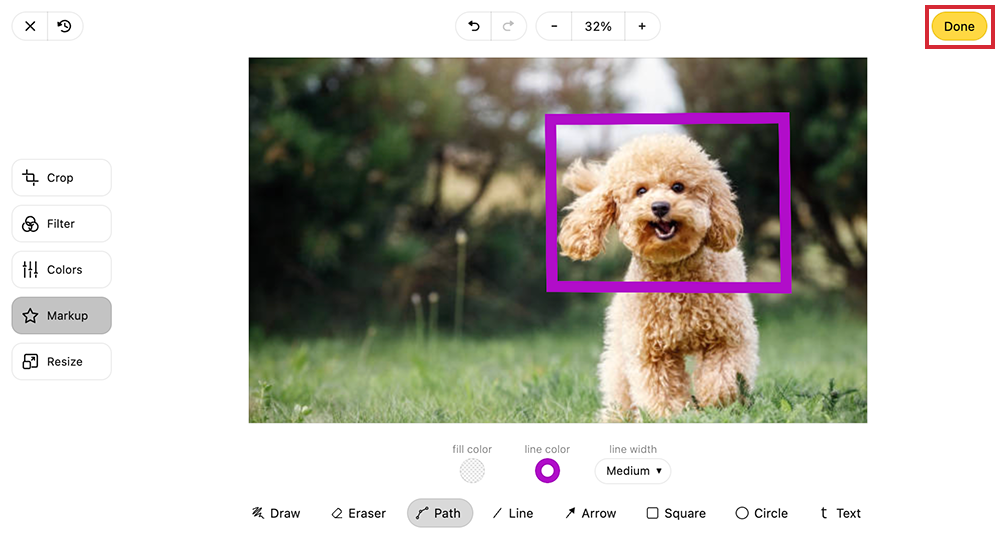
Task: Click the 32% zoom level display
Action: click(x=598, y=26)
